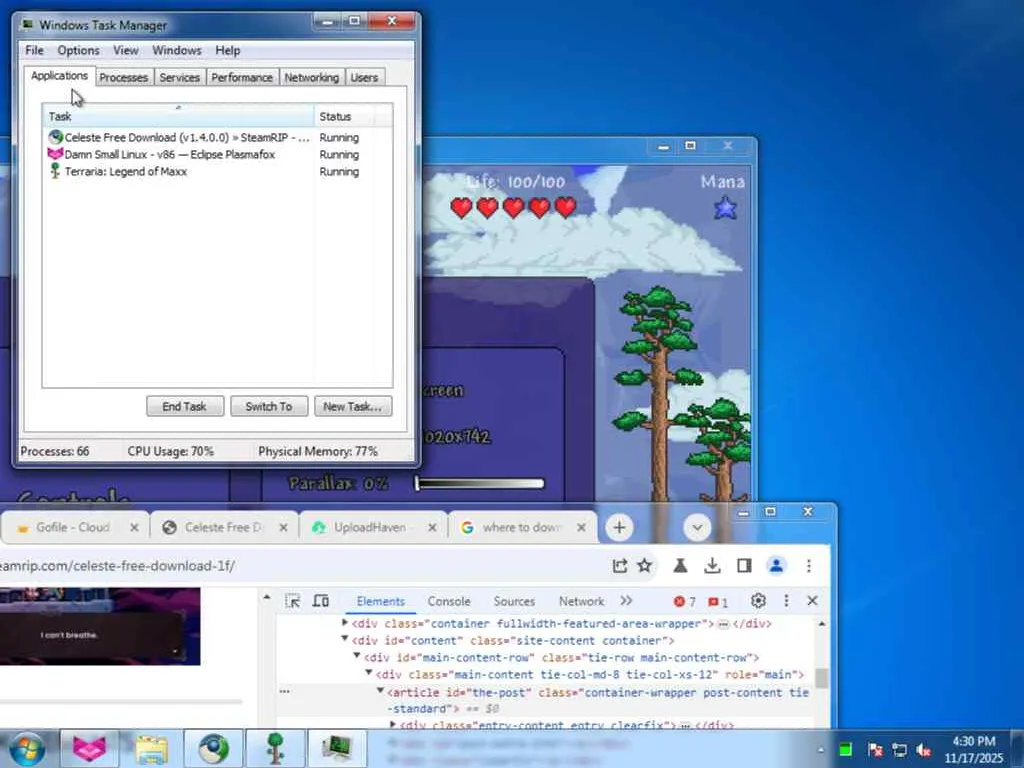The image size is (1024, 768).
Task: Open DevTools settings gear
Action: 758,601
